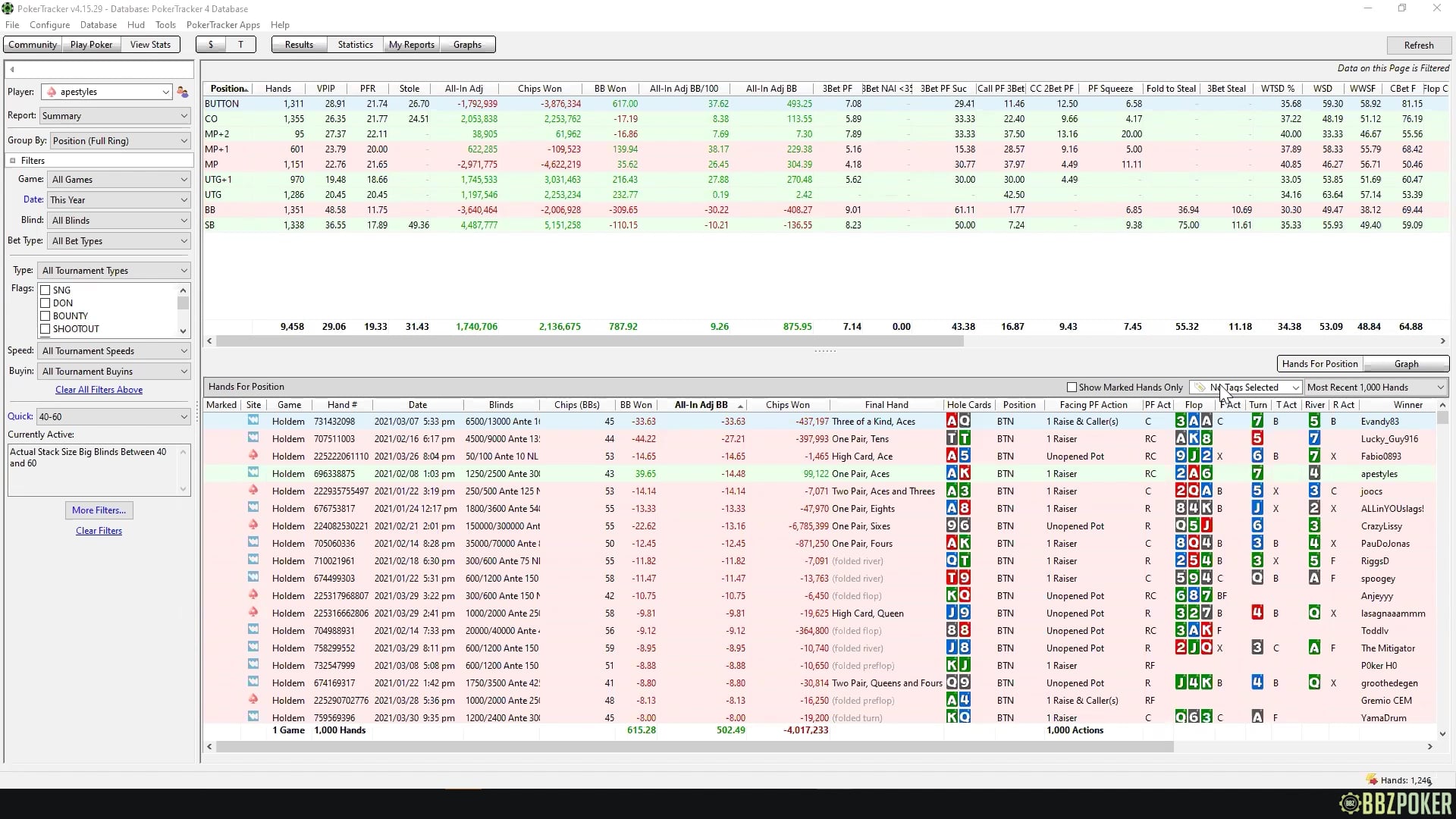Click the Clear All Filters Above link
Viewport: 1456px width, 819px height.
99,390
